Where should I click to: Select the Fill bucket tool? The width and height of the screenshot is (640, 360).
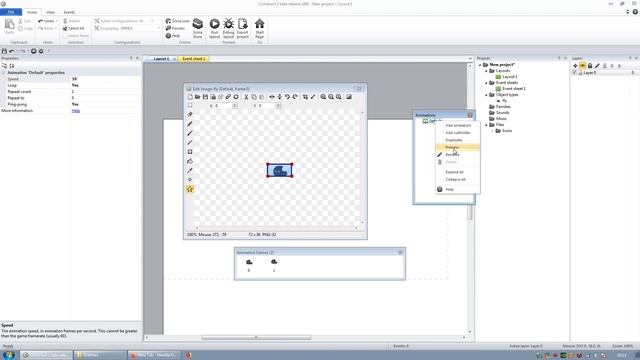[190, 161]
